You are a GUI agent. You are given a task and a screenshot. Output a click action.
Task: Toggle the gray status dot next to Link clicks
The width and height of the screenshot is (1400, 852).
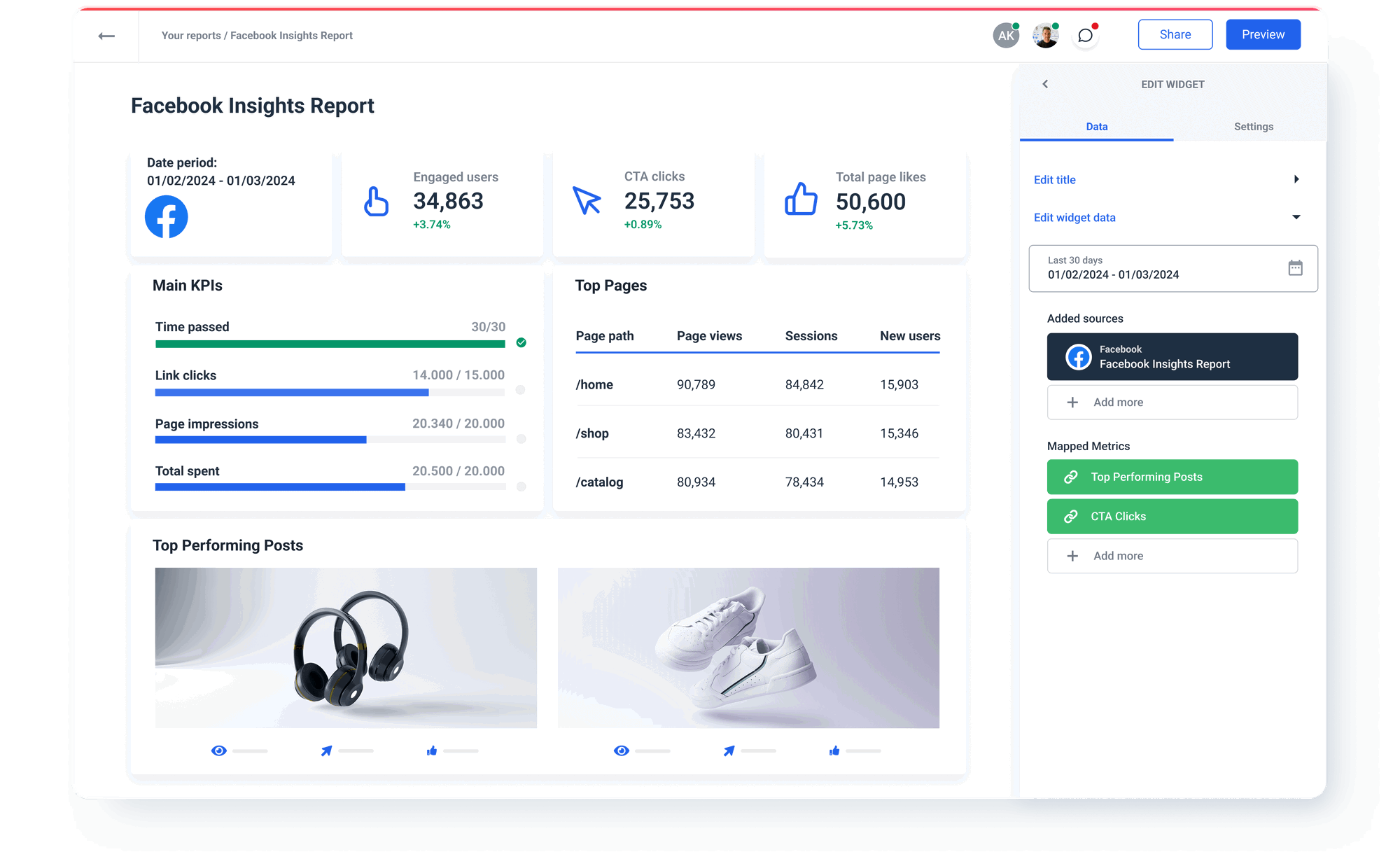point(520,391)
